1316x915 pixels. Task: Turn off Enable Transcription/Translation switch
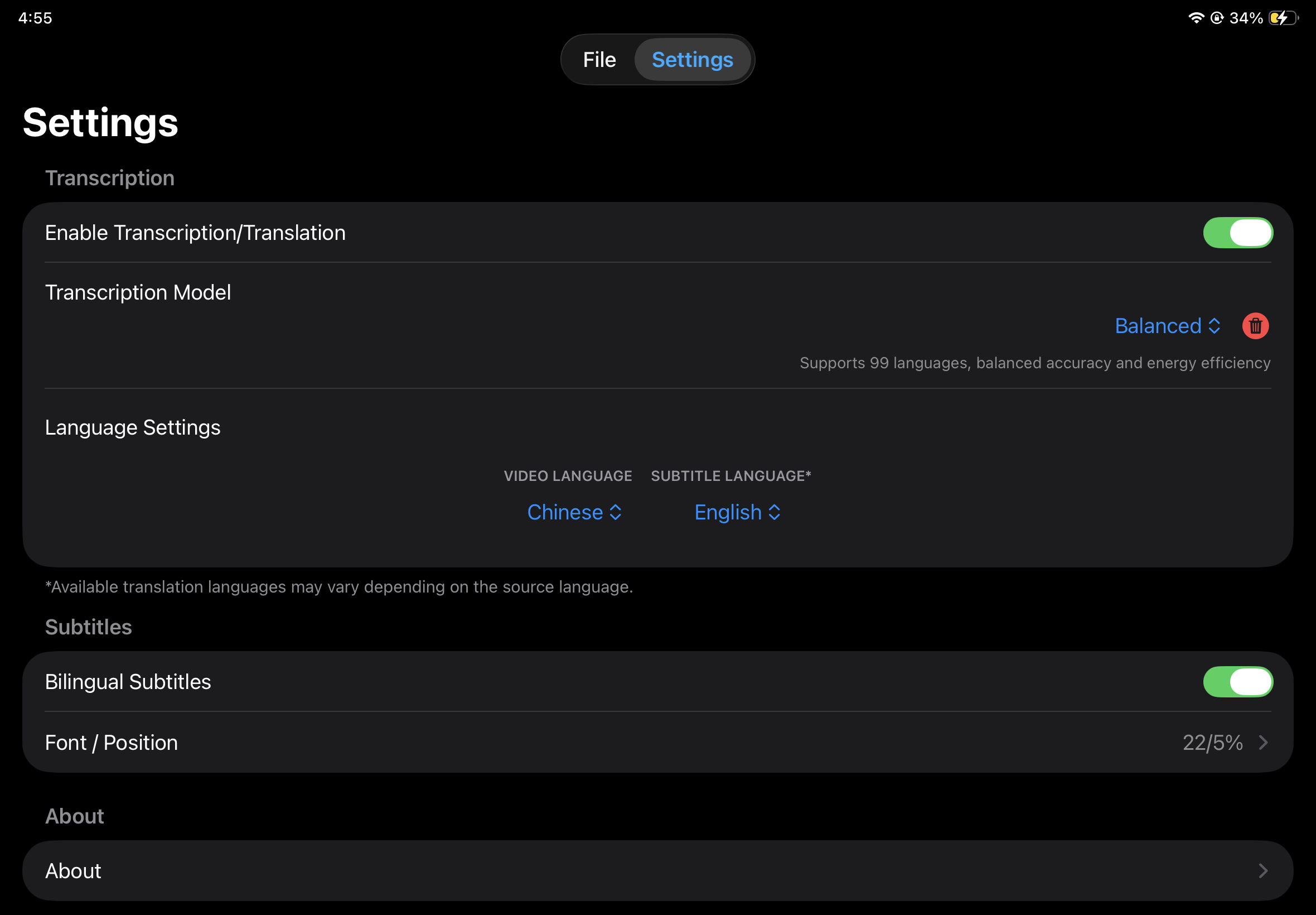1237,233
